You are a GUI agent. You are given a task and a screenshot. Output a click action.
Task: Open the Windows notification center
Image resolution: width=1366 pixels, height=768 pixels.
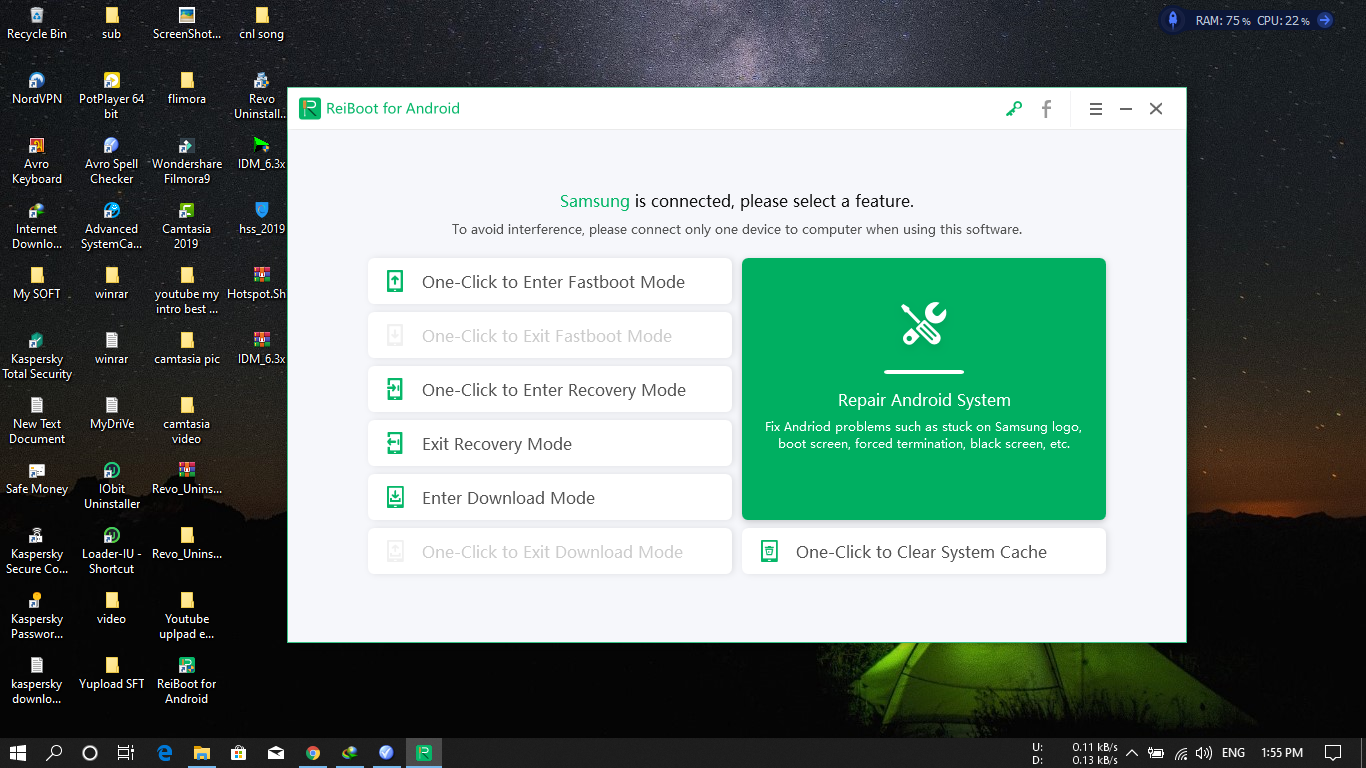tap(1333, 753)
